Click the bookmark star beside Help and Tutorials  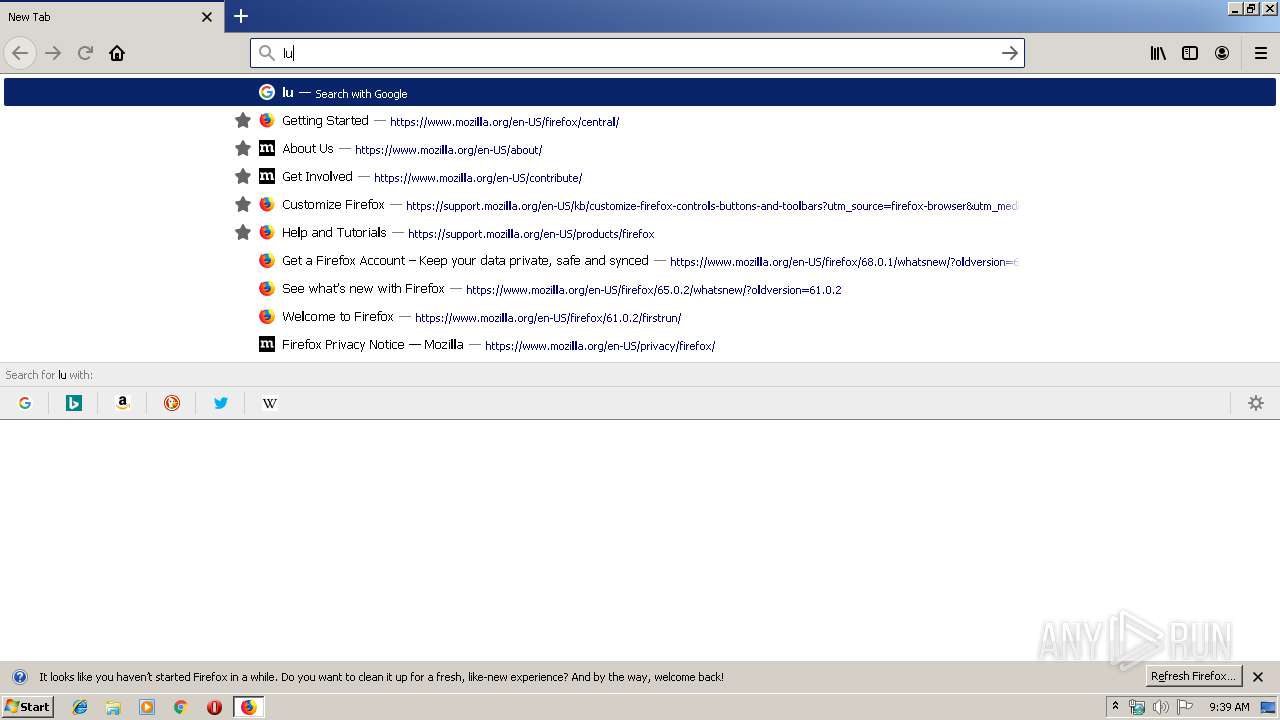[242, 232]
